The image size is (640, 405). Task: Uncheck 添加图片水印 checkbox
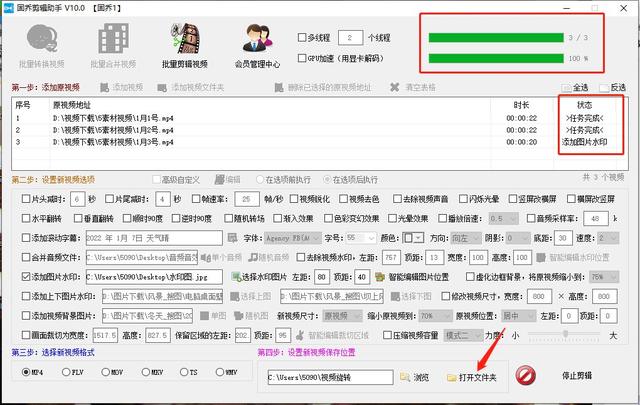[x=26, y=277]
